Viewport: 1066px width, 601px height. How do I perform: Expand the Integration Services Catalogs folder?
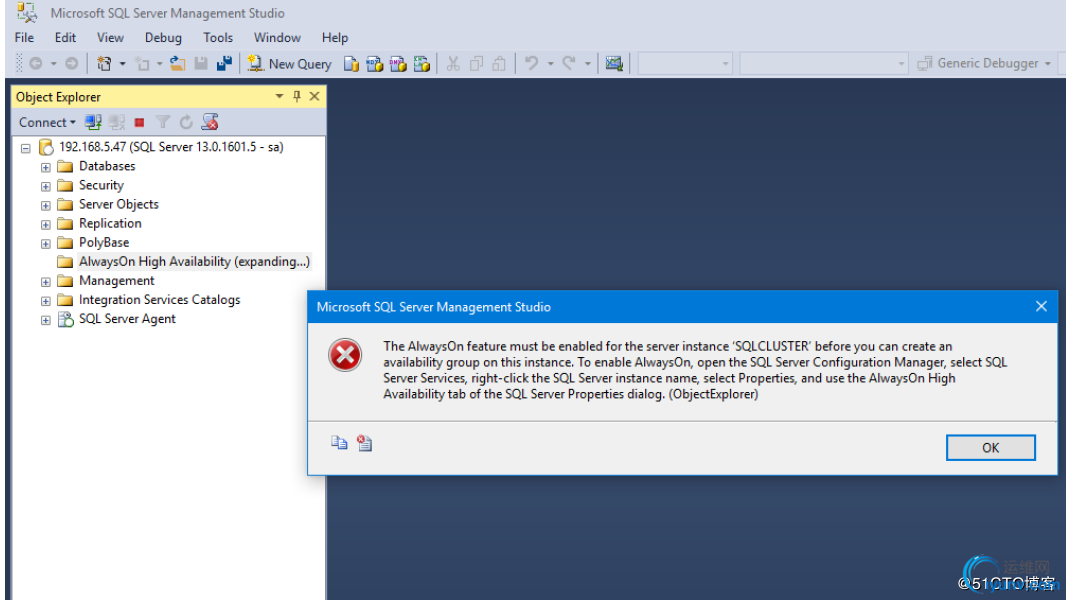[46, 300]
